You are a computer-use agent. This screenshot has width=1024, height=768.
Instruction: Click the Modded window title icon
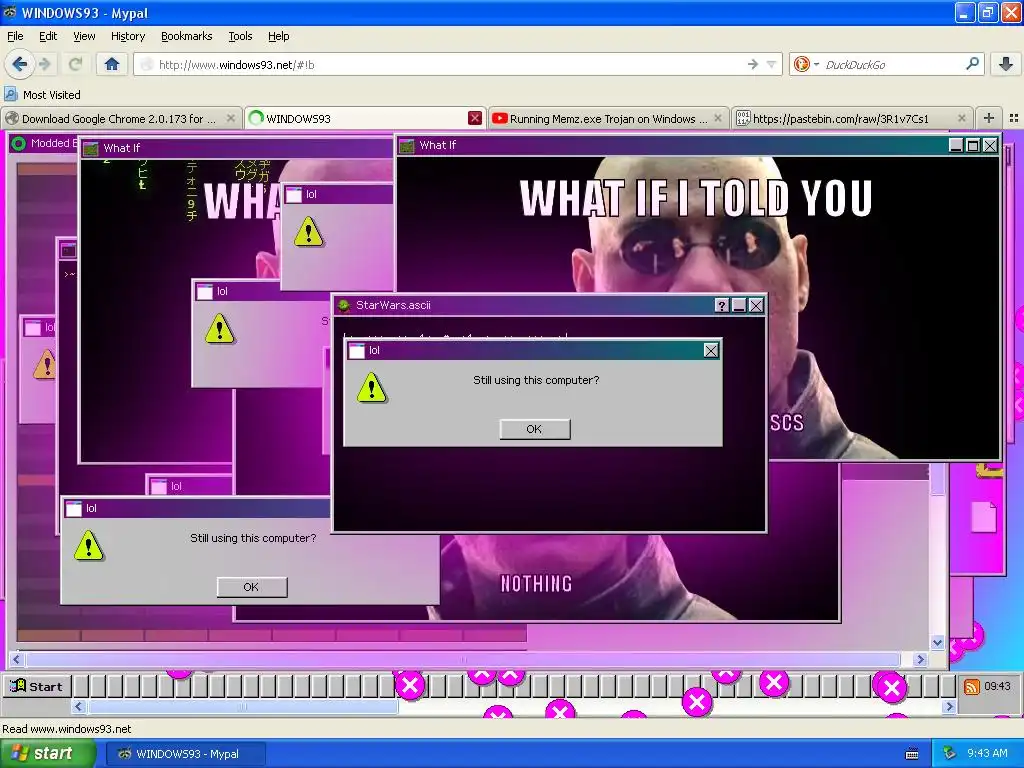[x=18, y=143]
